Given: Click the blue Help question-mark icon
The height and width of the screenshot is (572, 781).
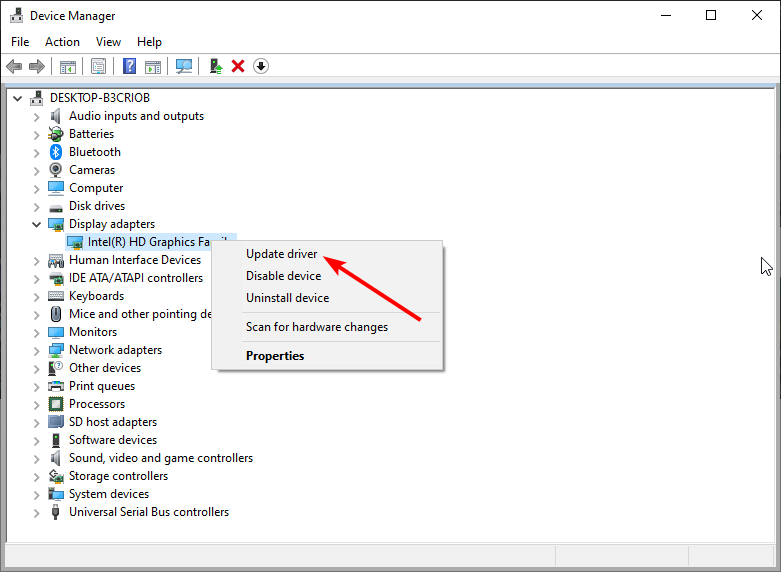Looking at the screenshot, I should (130, 66).
